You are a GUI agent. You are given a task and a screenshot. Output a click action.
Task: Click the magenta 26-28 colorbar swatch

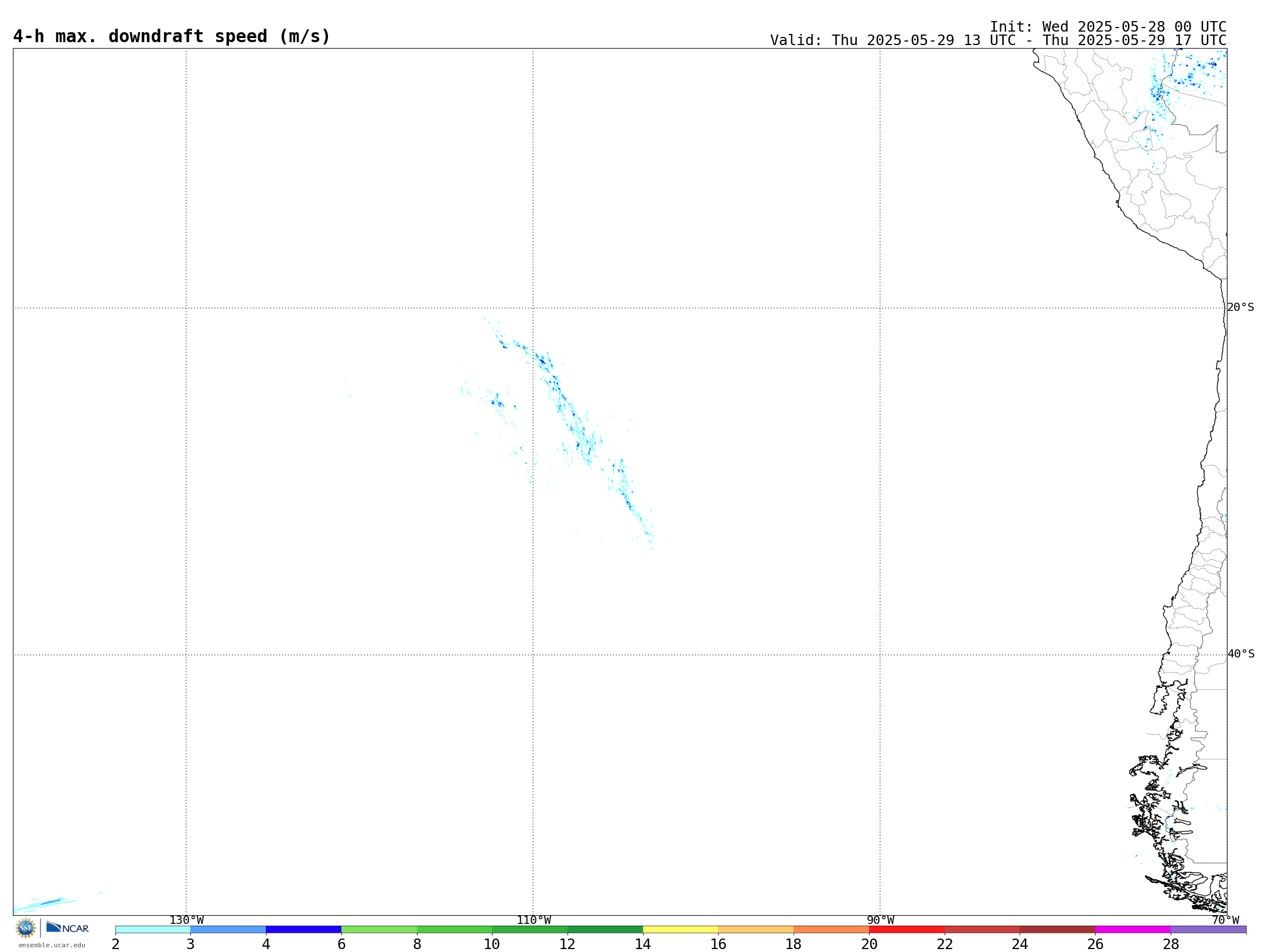coord(1133,929)
